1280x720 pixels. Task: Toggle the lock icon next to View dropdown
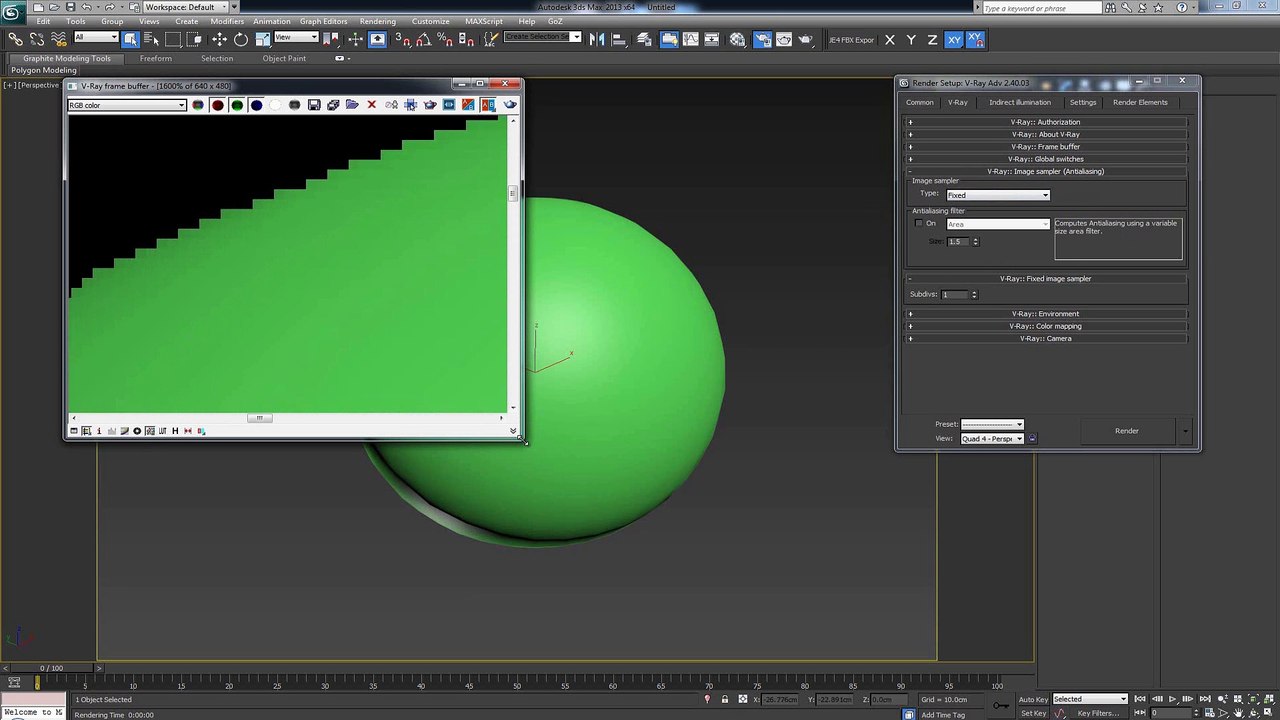point(1032,439)
